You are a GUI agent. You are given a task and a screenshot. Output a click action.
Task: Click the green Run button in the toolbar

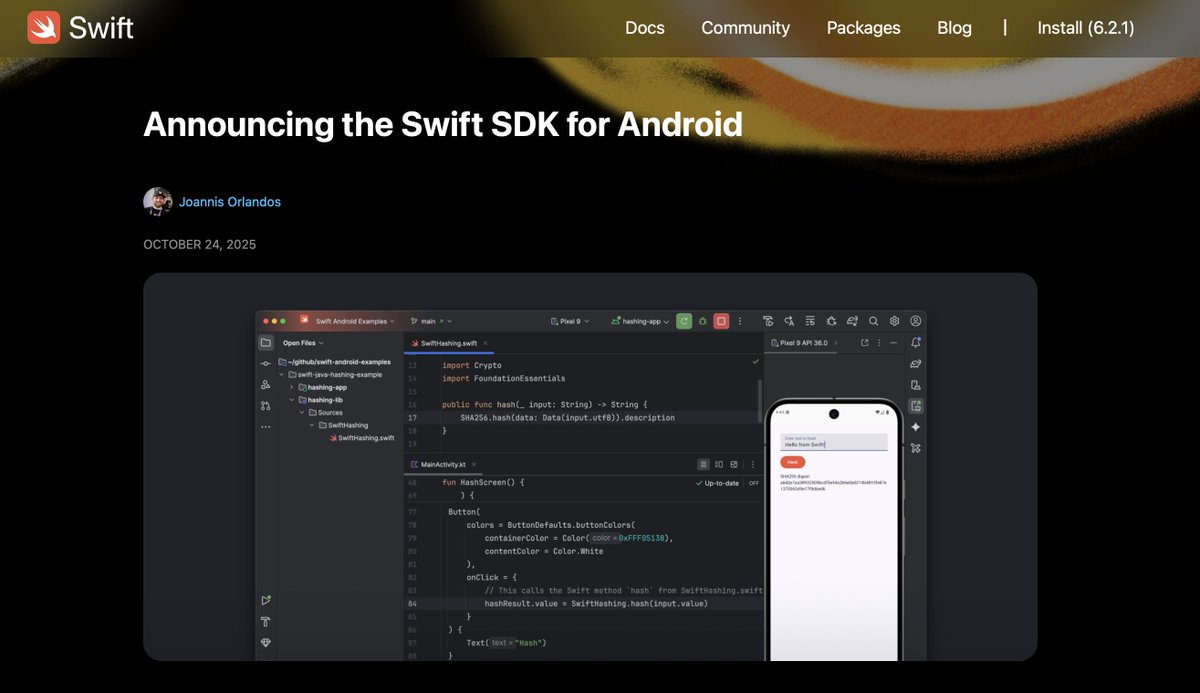click(x=683, y=321)
